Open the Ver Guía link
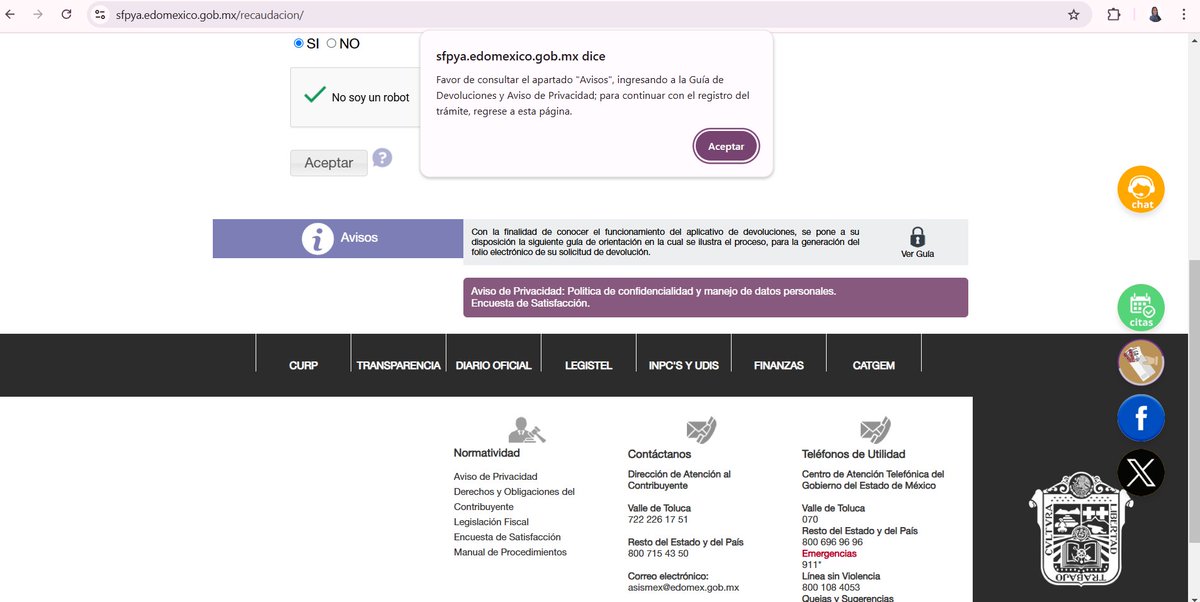 pos(917,254)
